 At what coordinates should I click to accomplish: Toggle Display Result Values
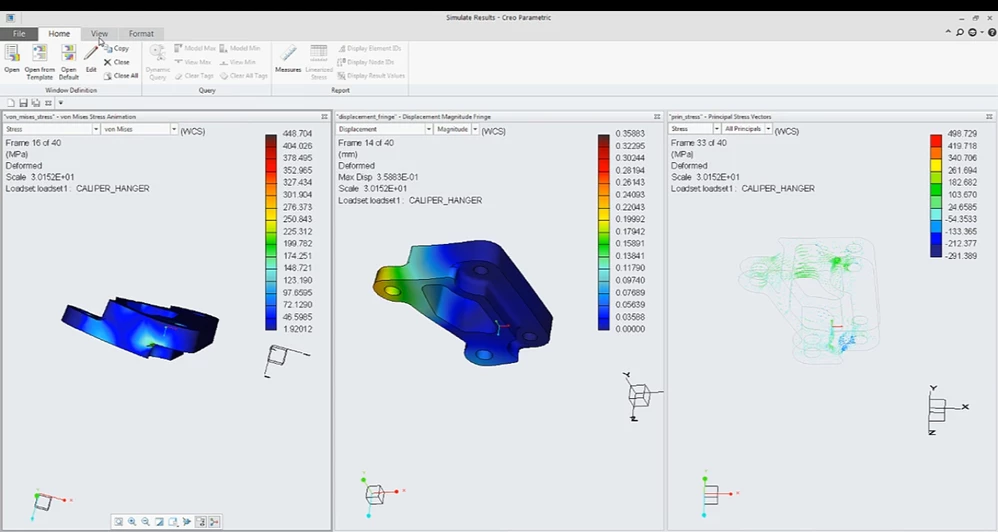pos(371,76)
